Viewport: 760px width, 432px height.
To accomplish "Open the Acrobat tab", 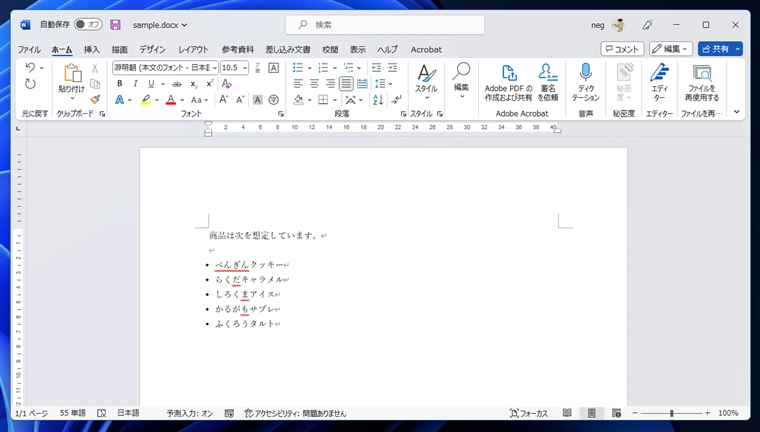I will click(x=426, y=49).
